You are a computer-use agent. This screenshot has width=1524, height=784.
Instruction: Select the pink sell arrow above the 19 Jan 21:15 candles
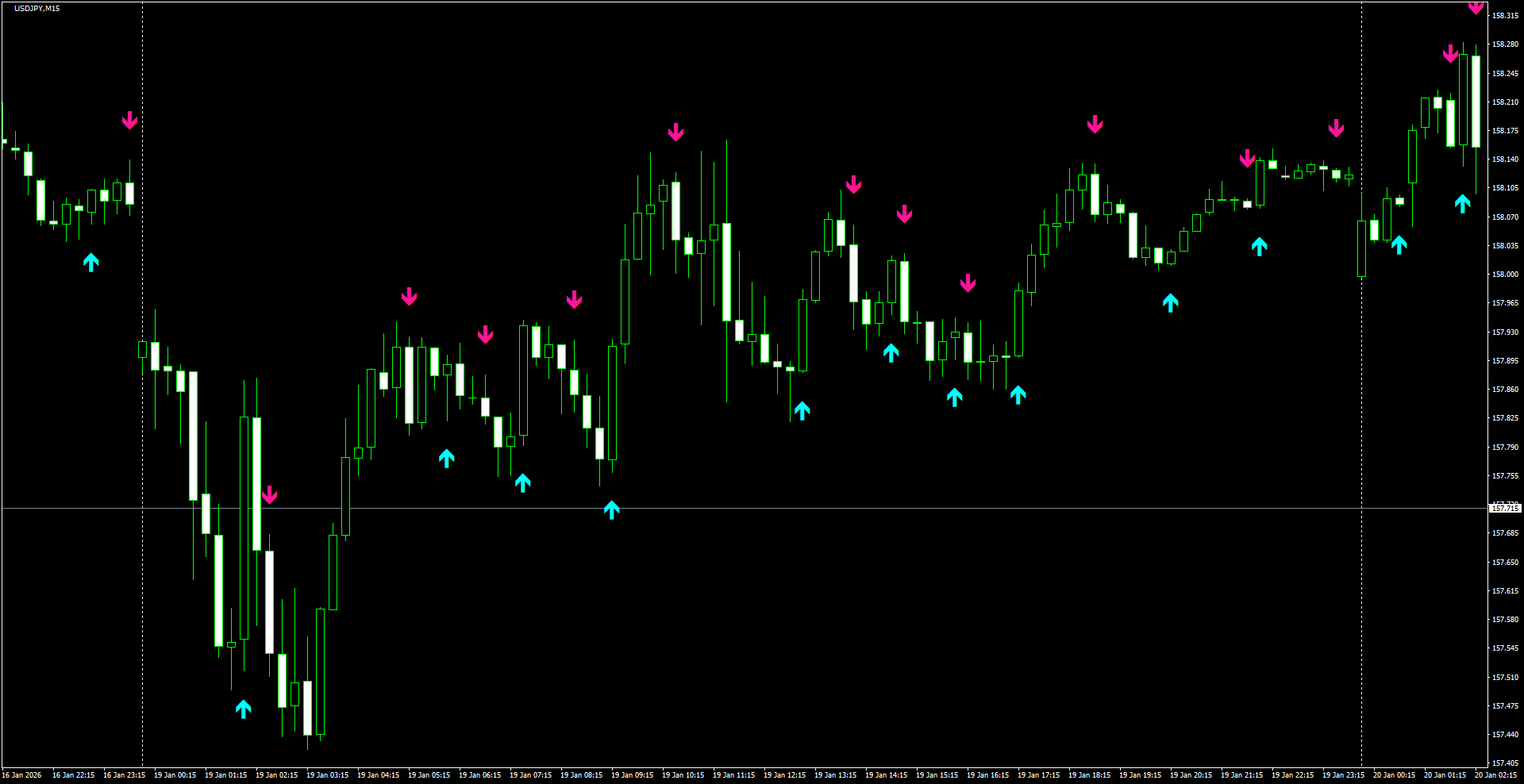tap(1247, 159)
